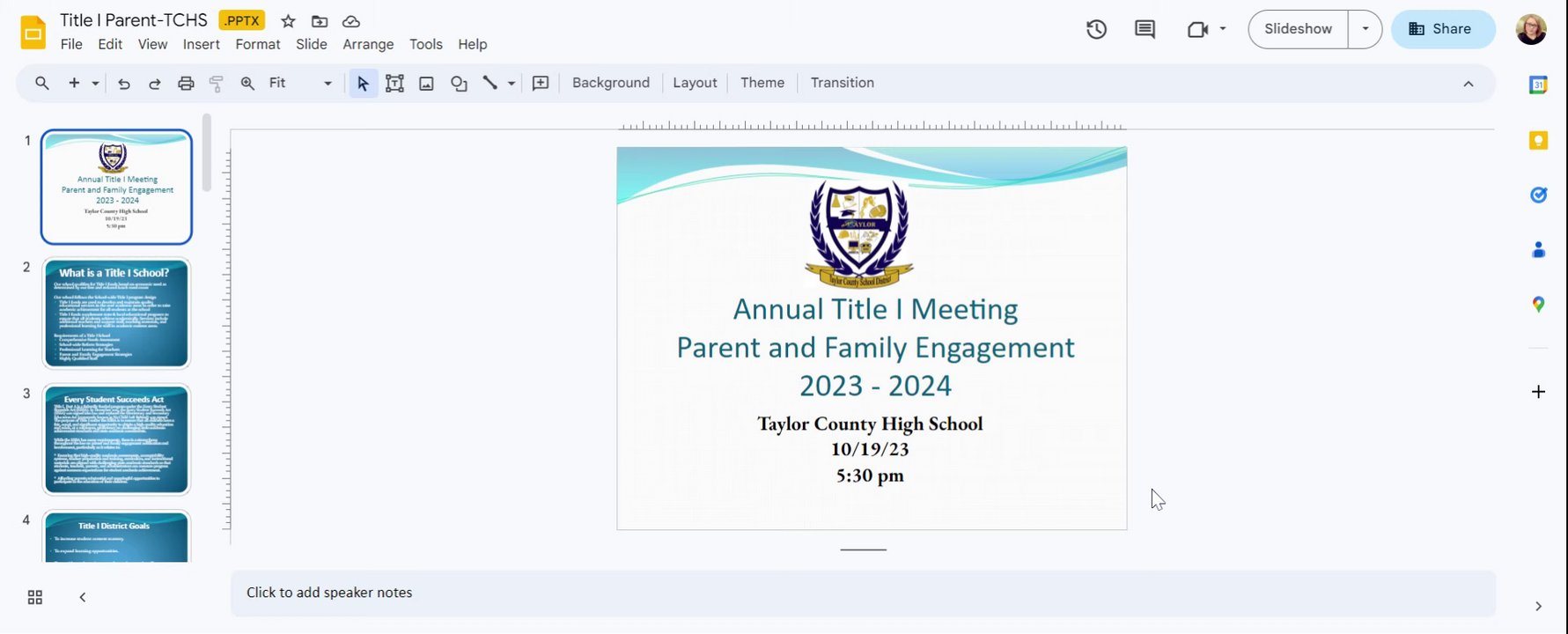Screen dimensions: 1568x634
Task: Open the Edit menu
Action: coord(110,44)
